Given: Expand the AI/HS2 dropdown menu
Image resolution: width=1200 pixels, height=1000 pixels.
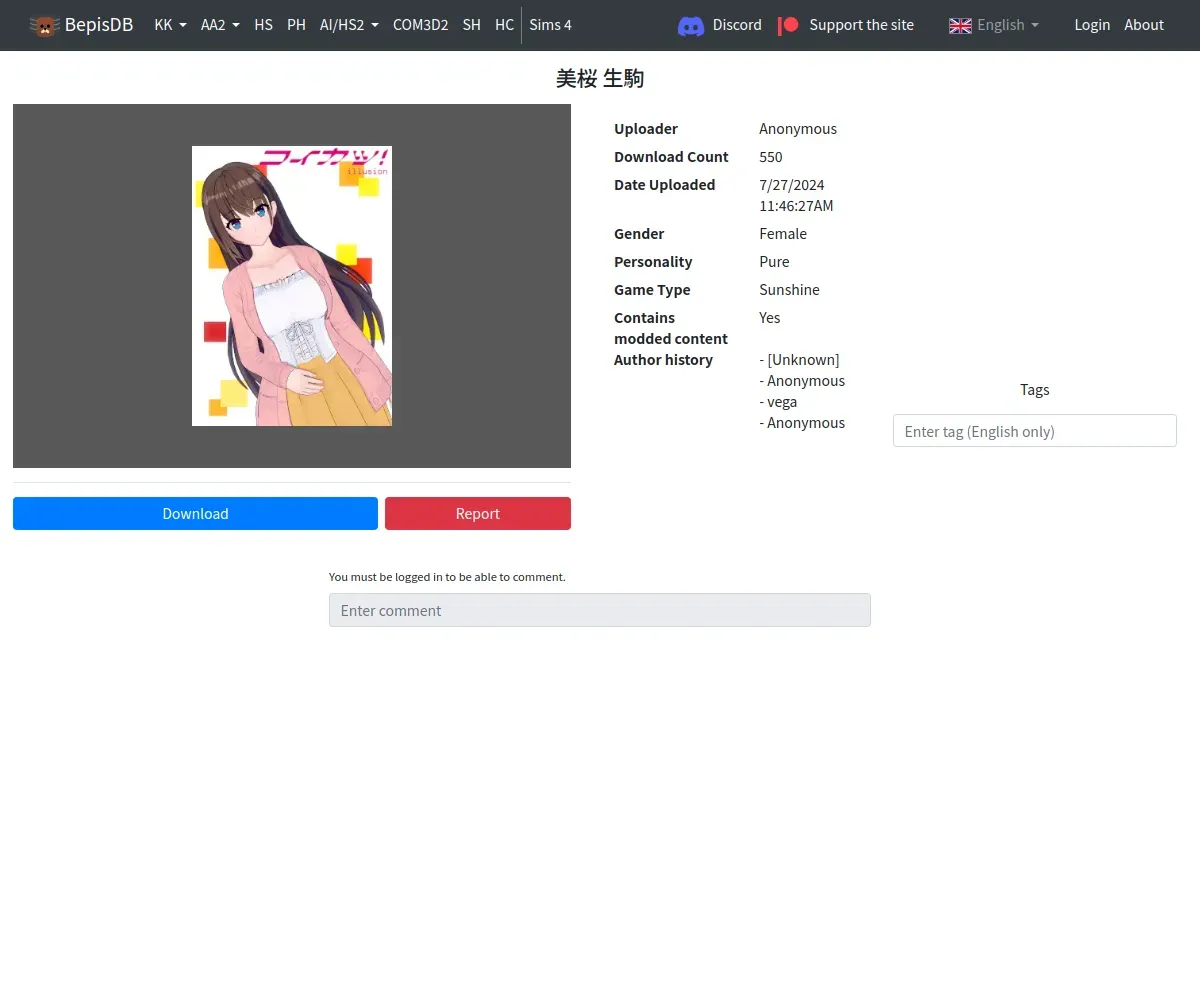Looking at the screenshot, I should click(x=349, y=25).
